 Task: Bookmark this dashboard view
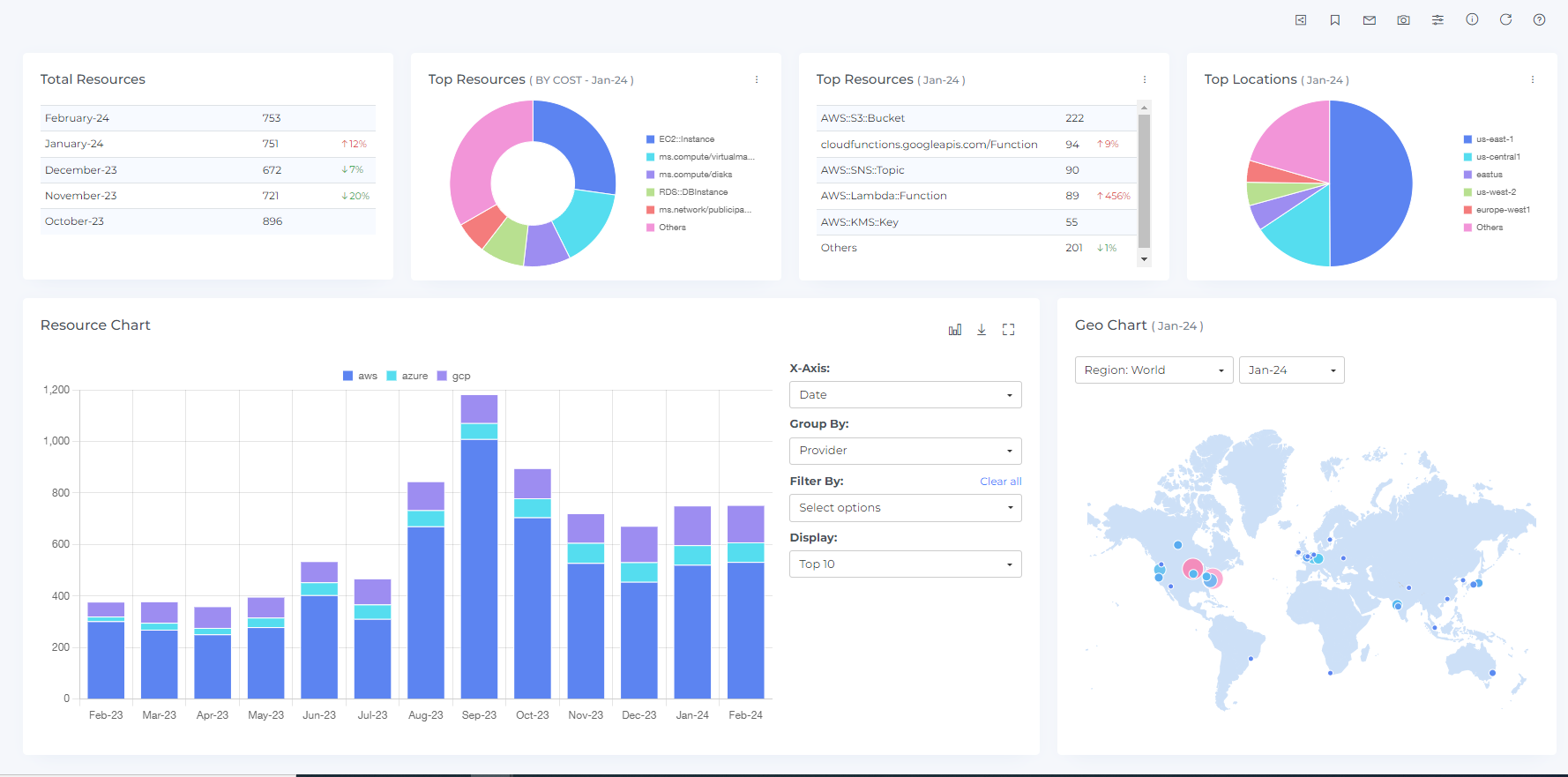point(1335,19)
